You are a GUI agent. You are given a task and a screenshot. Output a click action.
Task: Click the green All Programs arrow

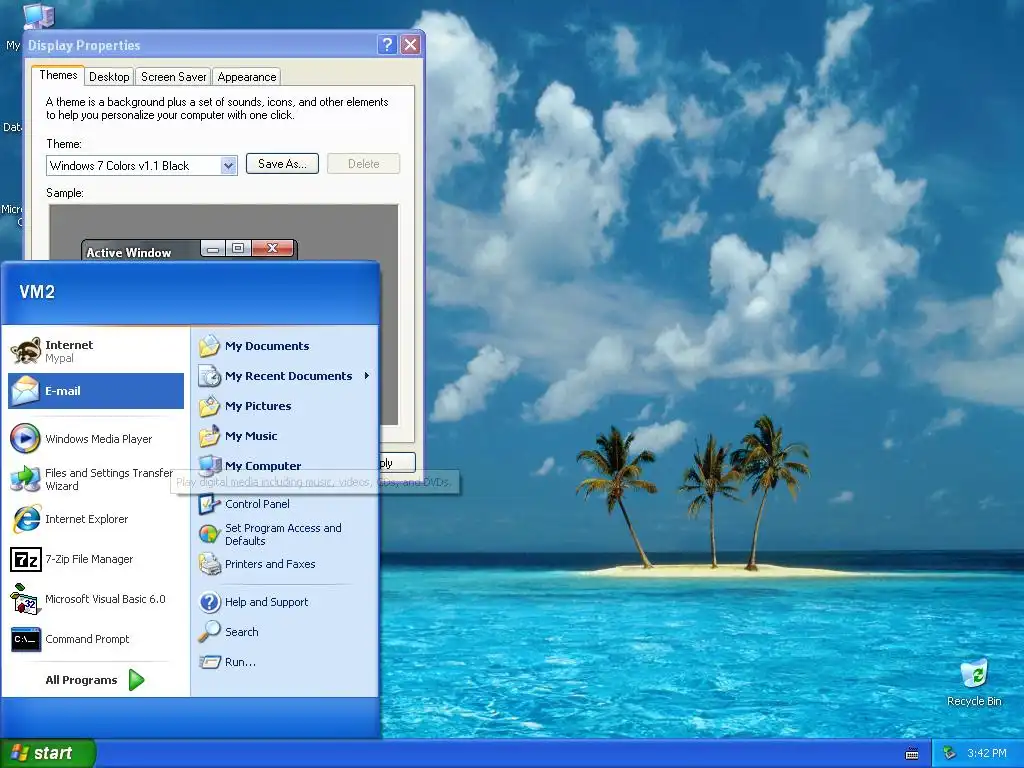tap(136, 680)
